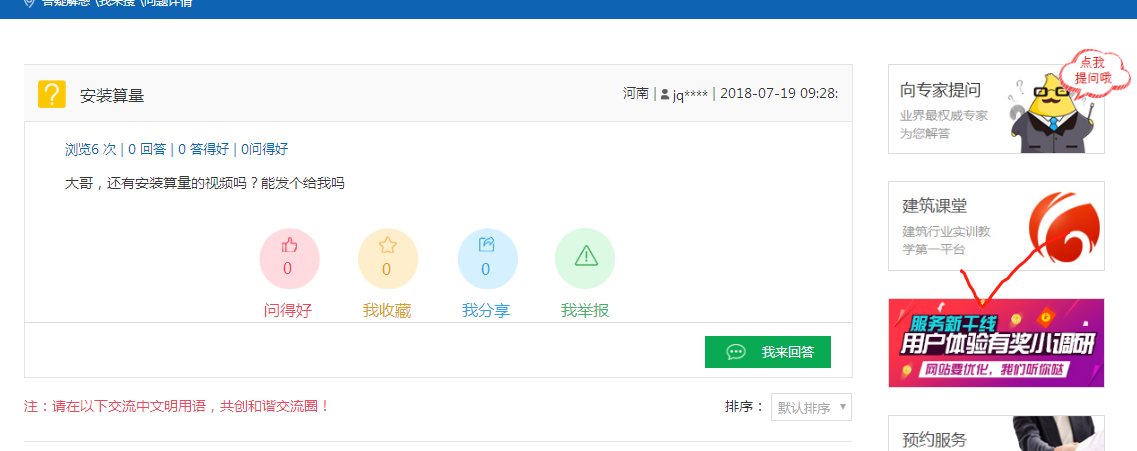Viewport: 1137px width, 451px height.
Task: Open the 预约服务 card
Action: (x=996, y=433)
